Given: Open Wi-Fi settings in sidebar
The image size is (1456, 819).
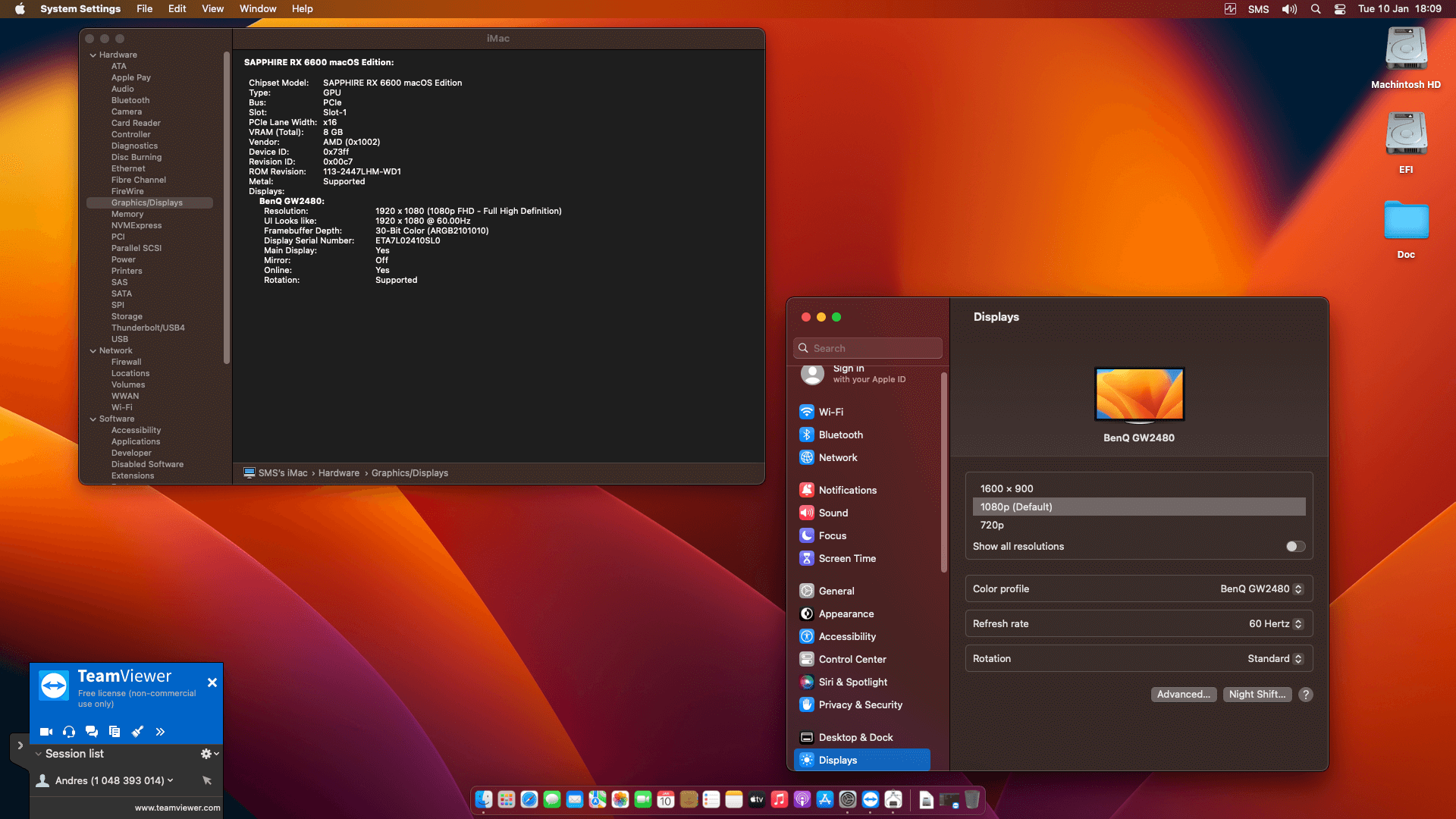Looking at the screenshot, I should click(x=830, y=412).
